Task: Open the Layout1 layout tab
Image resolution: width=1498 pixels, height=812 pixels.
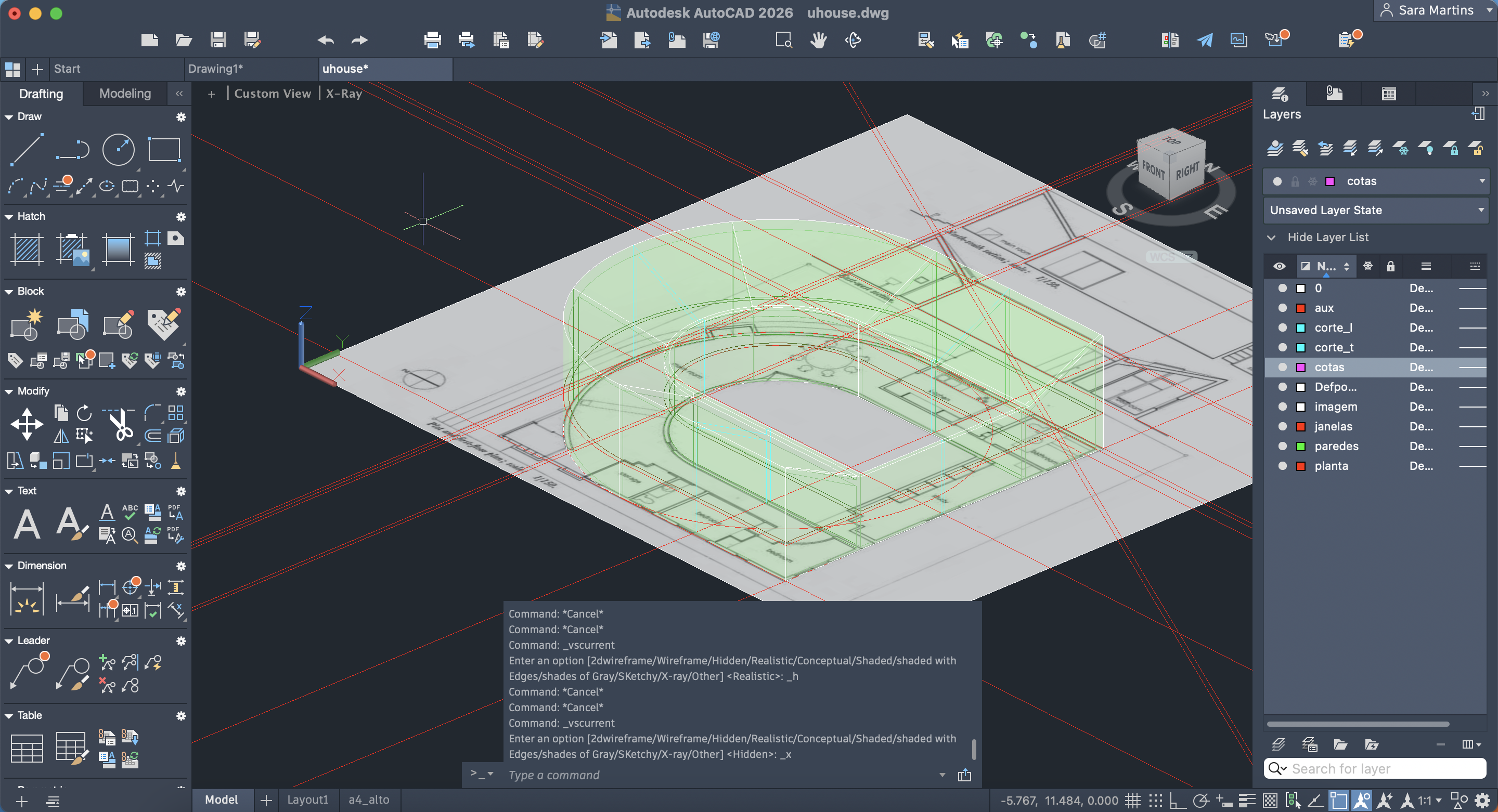Action: pos(307,800)
